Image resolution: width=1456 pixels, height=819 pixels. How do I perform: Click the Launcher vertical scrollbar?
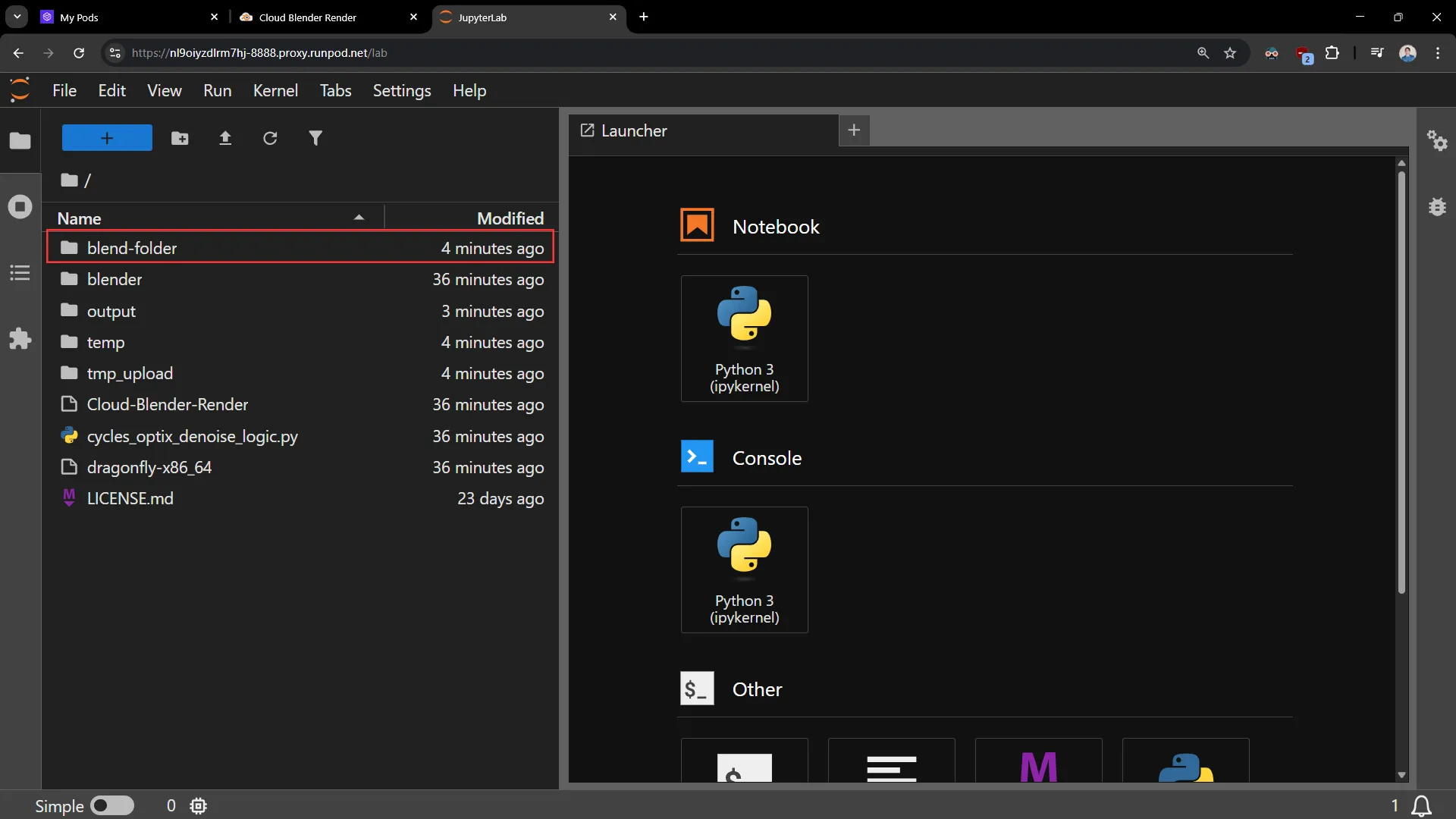[x=1401, y=379]
